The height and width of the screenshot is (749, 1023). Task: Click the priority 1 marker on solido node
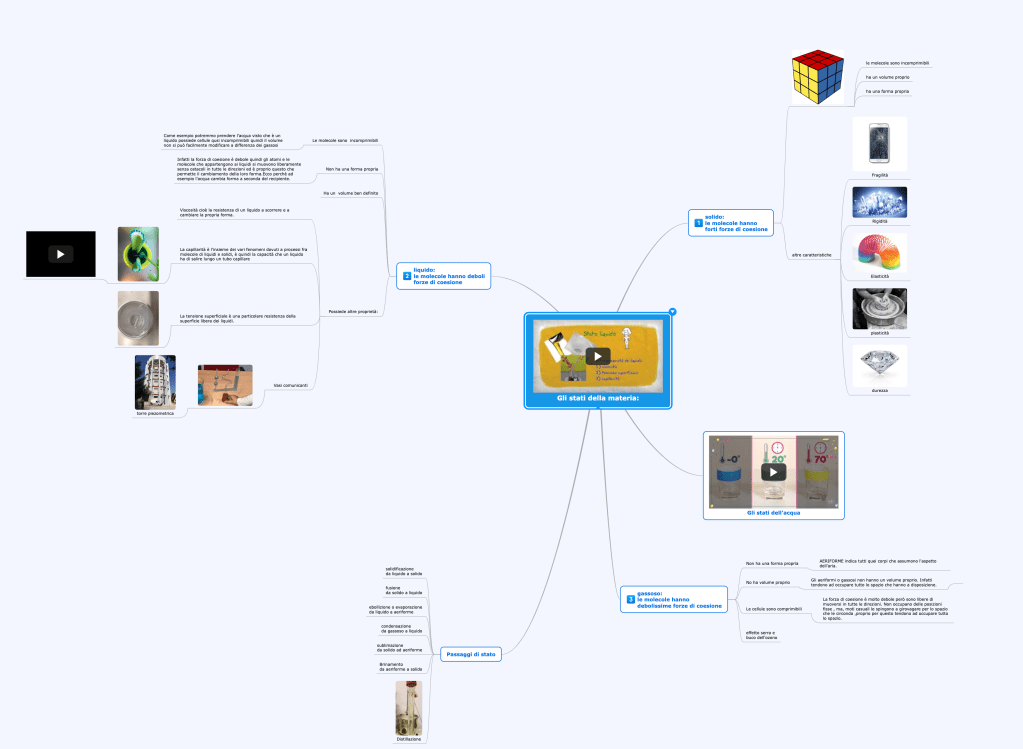[x=698, y=223]
